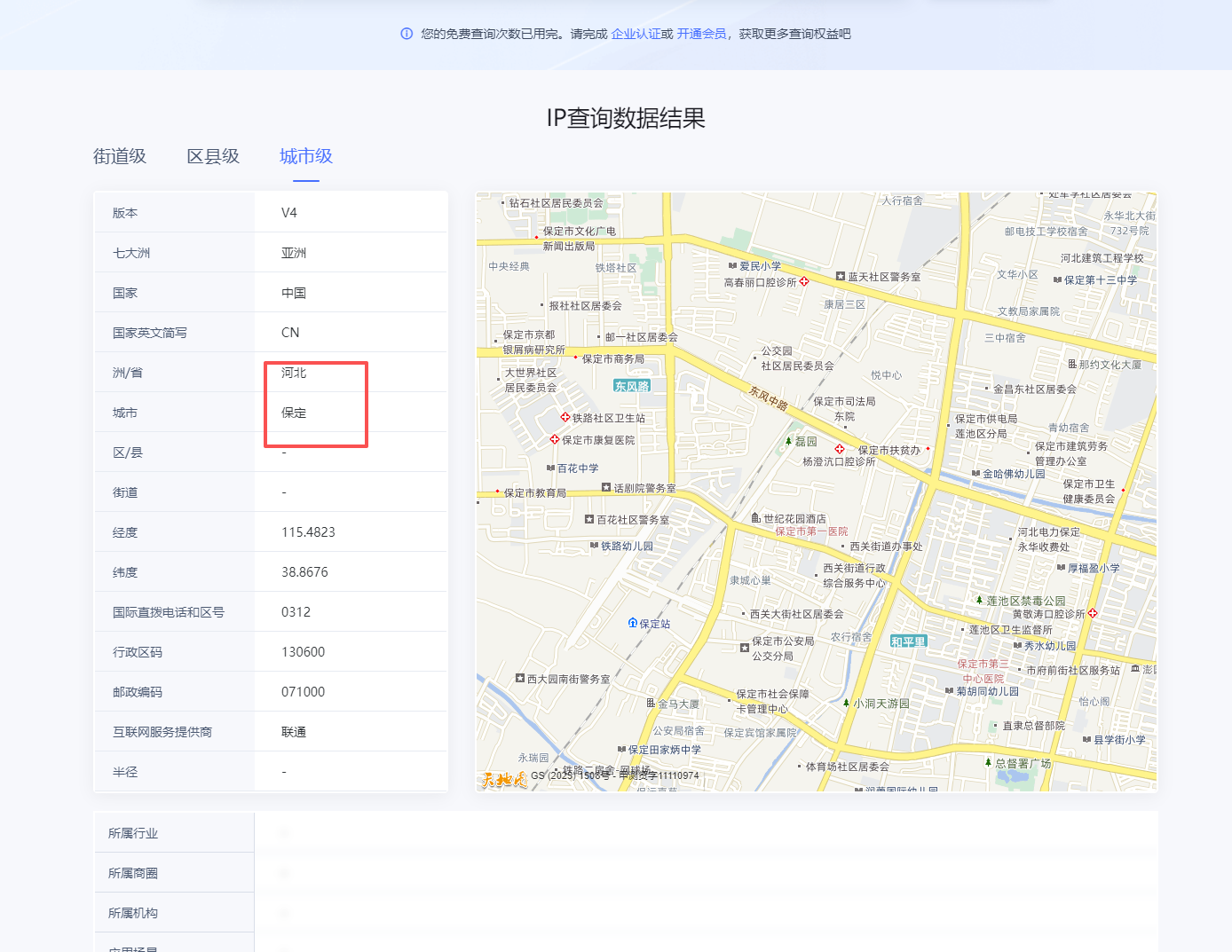
Task: Click the 铁路社区卫生站 medical icon
Action: 565,417
